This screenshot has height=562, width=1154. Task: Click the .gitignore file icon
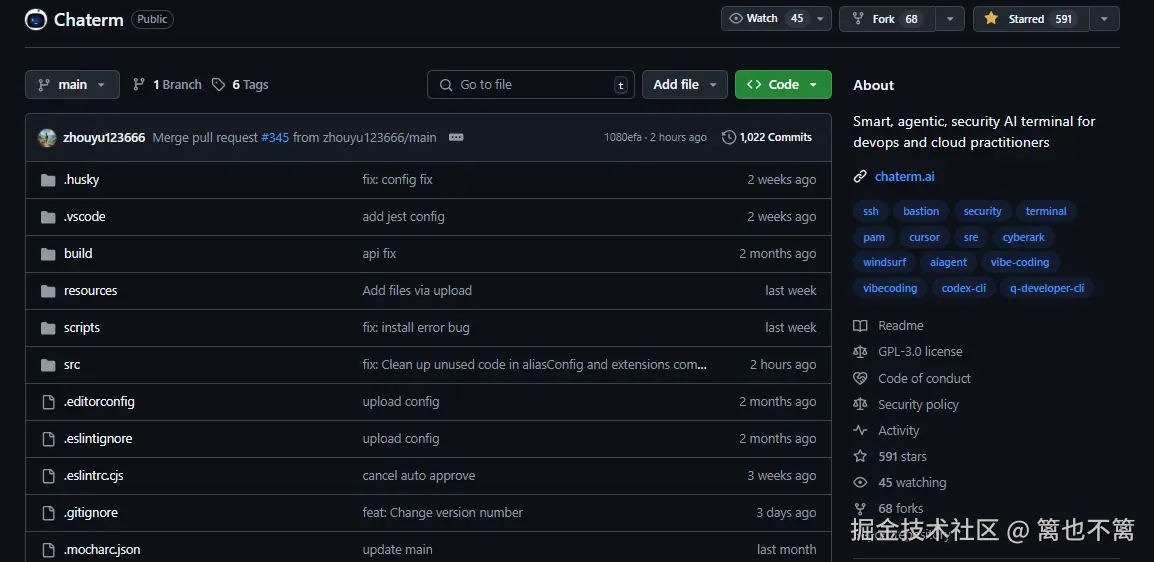point(47,513)
